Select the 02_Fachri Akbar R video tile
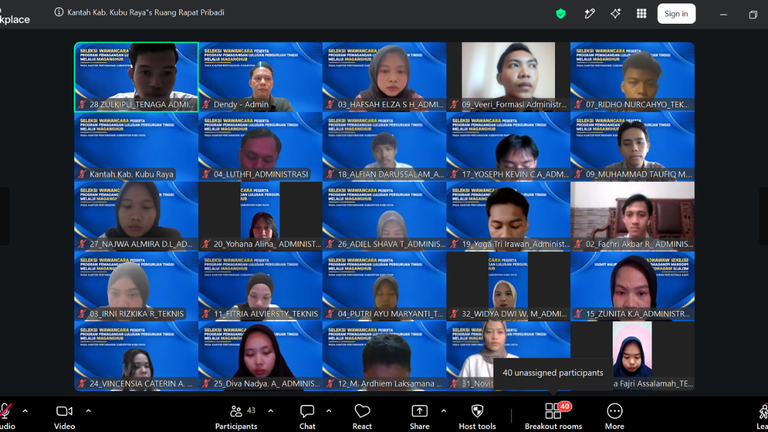The width and height of the screenshot is (768, 432). pos(632,216)
